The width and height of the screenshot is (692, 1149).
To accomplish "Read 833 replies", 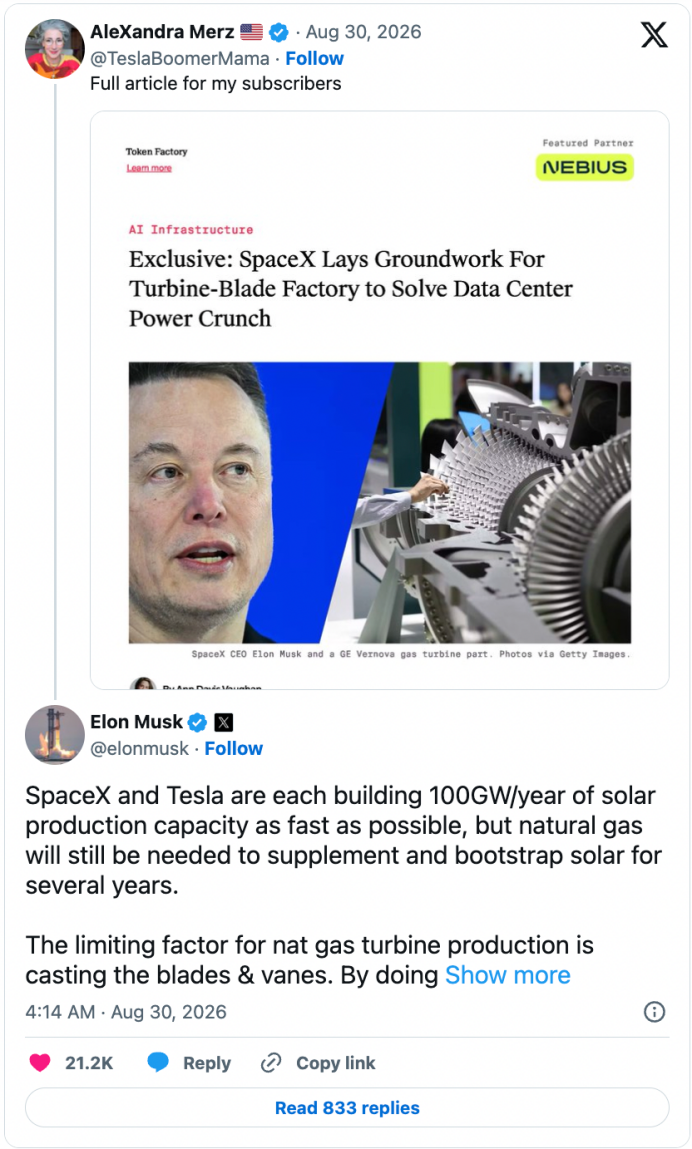I will pyautogui.click(x=347, y=1107).
